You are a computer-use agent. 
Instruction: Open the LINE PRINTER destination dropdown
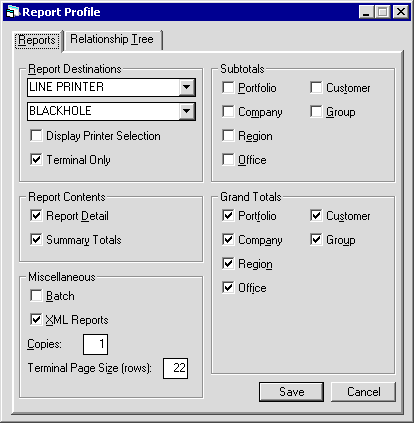coord(186,87)
